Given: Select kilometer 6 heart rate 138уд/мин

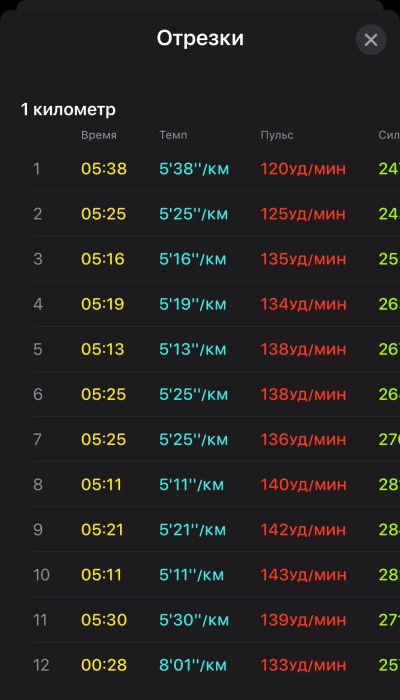Looking at the screenshot, I should (303, 395).
